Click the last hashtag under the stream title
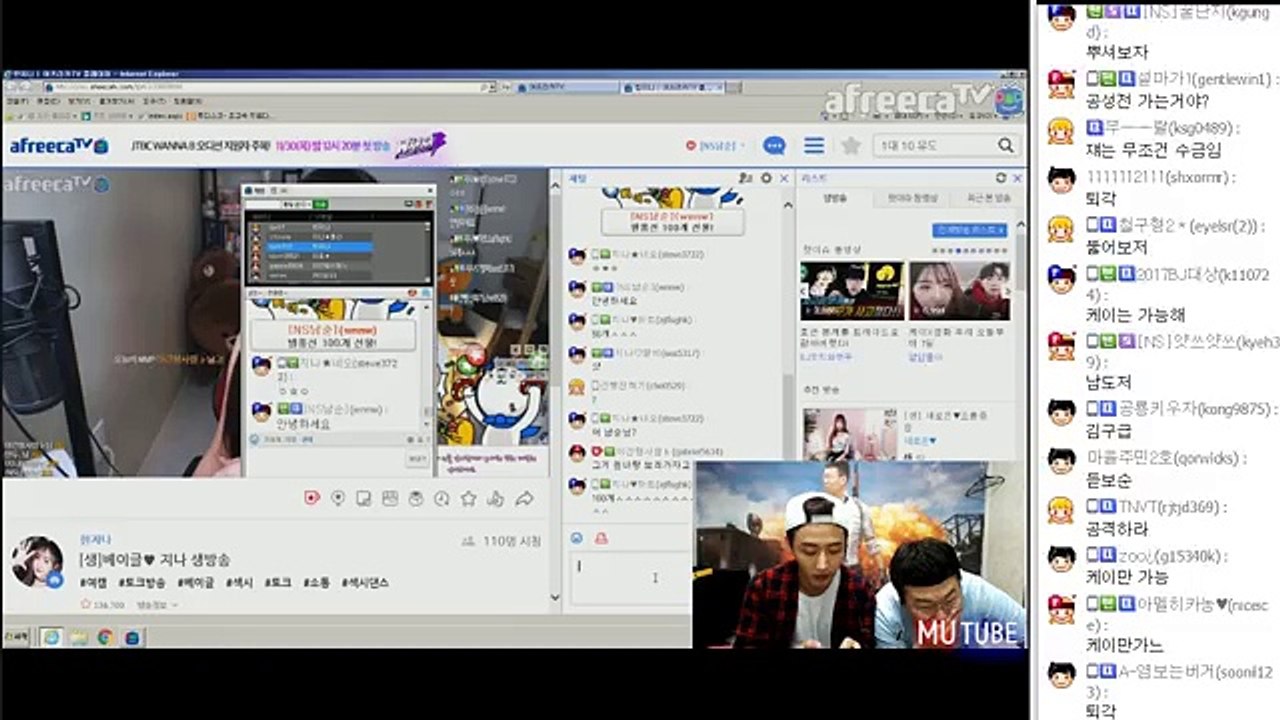Viewport: 1280px width, 720px height. [365, 582]
